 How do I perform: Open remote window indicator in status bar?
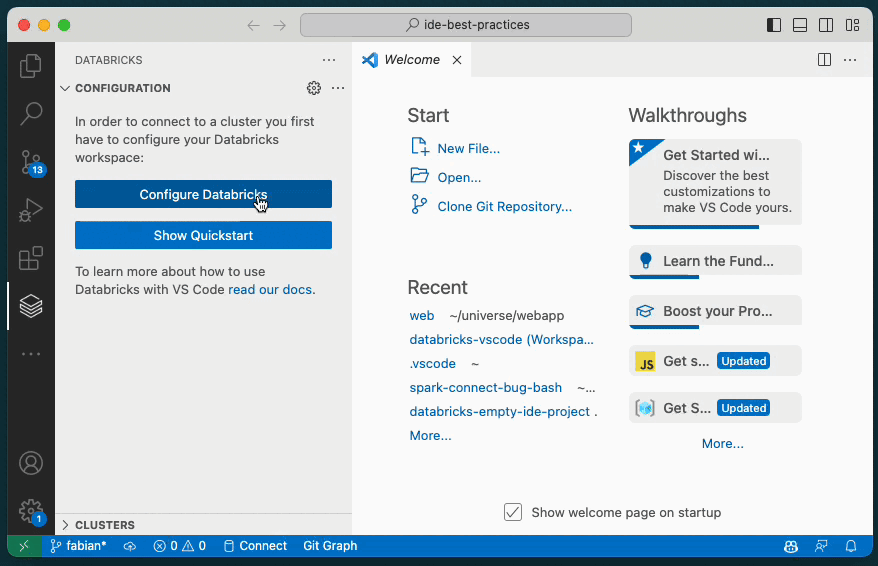pyautogui.click(x=24, y=546)
